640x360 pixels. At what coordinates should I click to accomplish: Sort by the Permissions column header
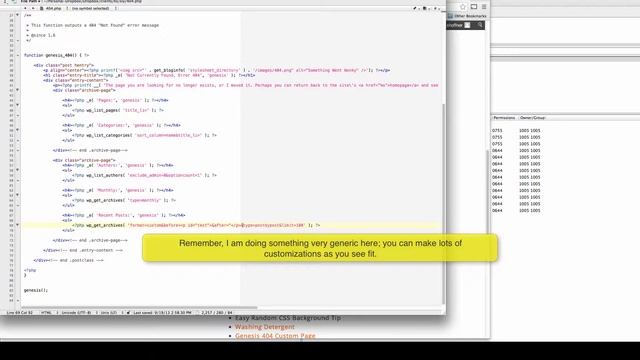504,118
